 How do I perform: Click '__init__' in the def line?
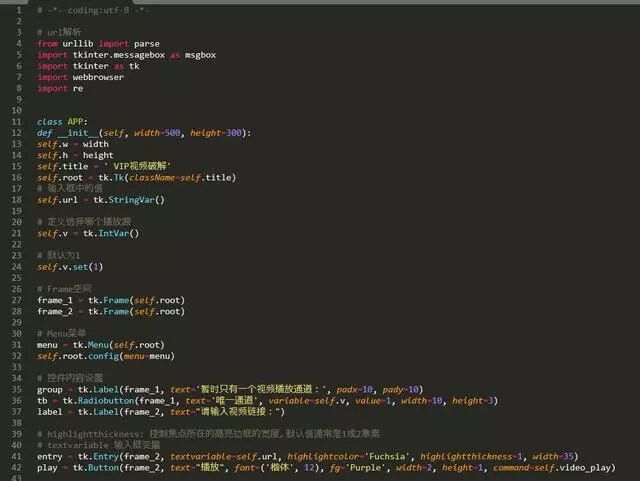point(78,133)
